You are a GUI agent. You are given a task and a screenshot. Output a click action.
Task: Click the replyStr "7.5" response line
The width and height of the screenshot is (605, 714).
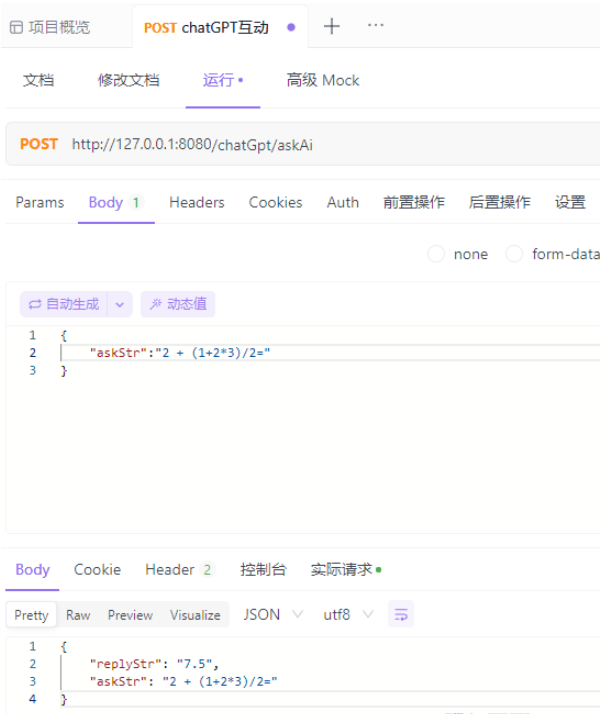tap(154, 664)
